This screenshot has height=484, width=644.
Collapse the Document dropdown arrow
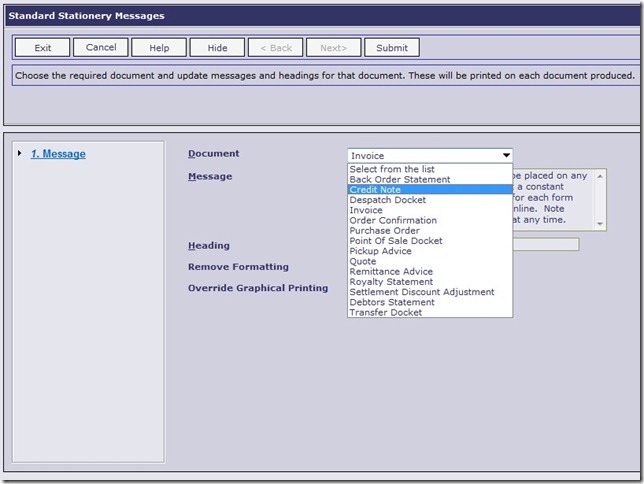coord(506,156)
